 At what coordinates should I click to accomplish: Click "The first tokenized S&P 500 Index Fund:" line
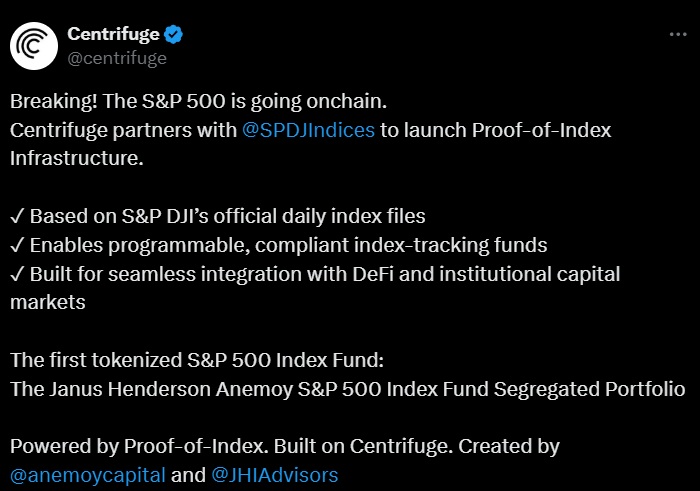pyautogui.click(x=197, y=360)
